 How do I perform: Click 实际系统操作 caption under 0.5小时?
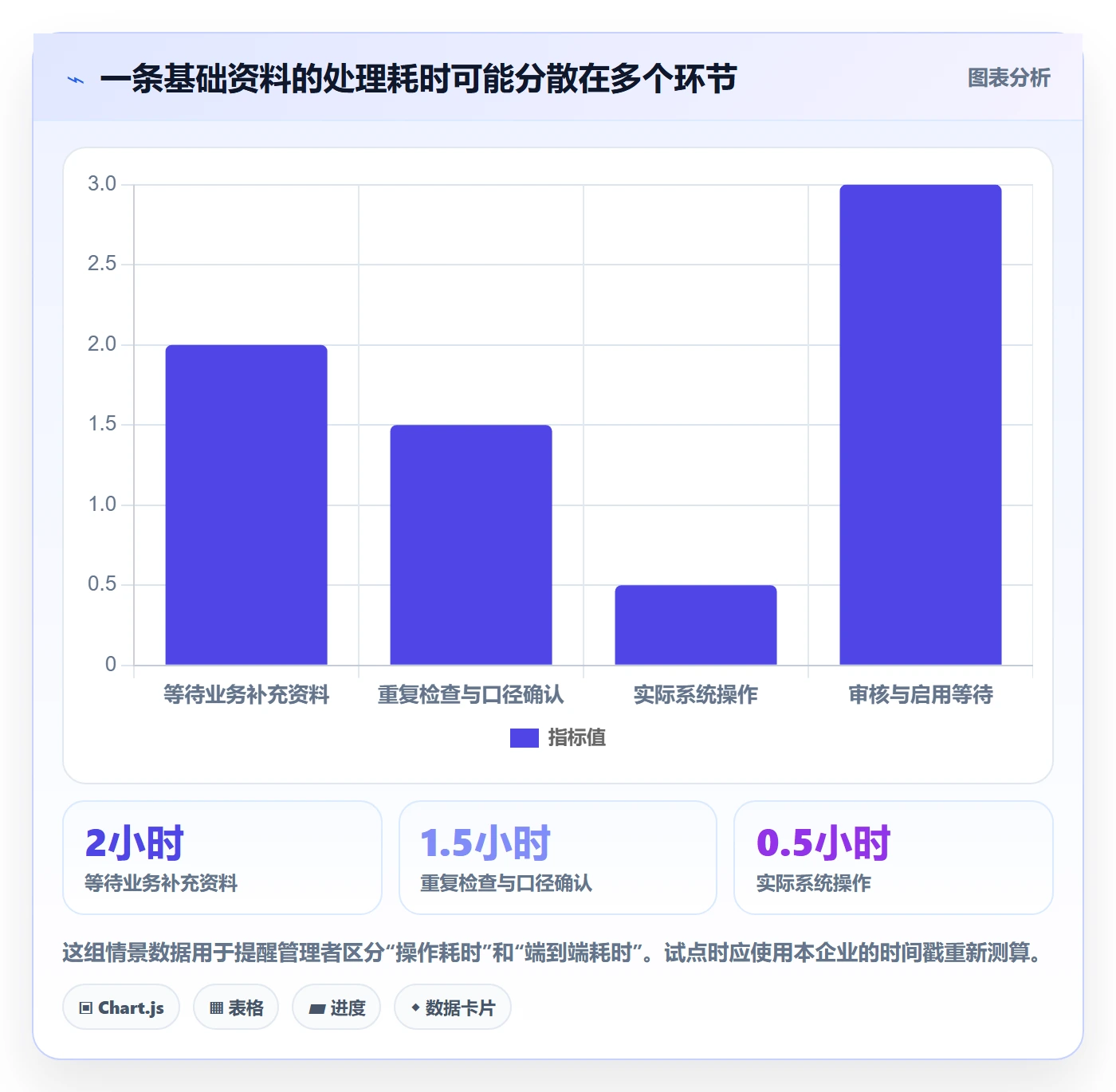(x=814, y=883)
